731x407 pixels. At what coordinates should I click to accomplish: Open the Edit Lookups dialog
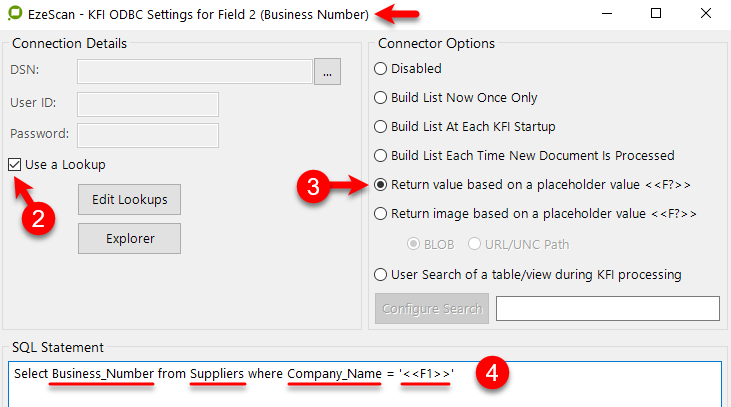click(129, 198)
